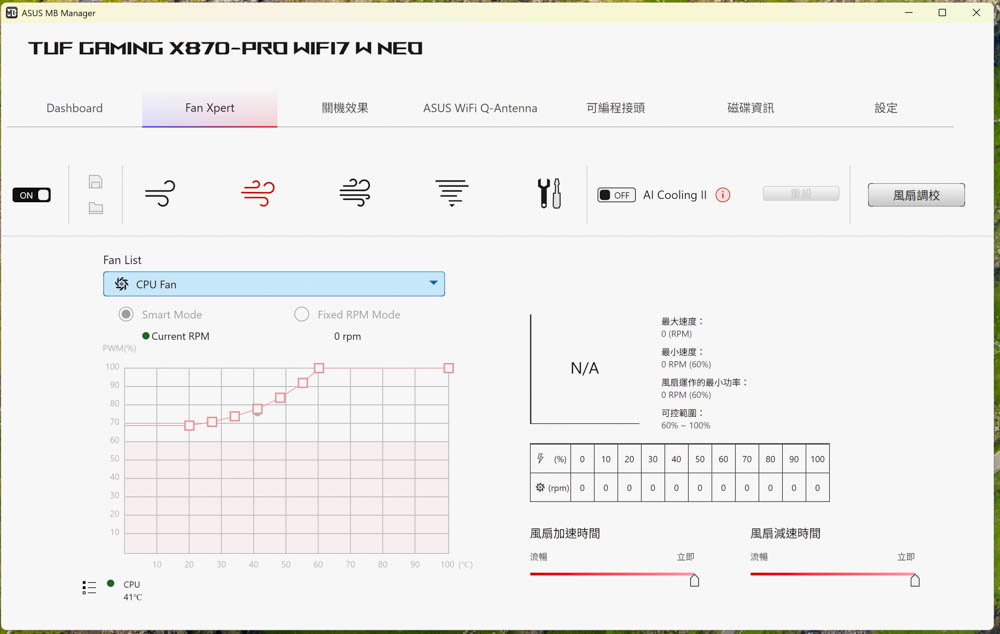Open the ASUS WiFi Q-Antenna tab
The image size is (1000, 634).
(480, 108)
